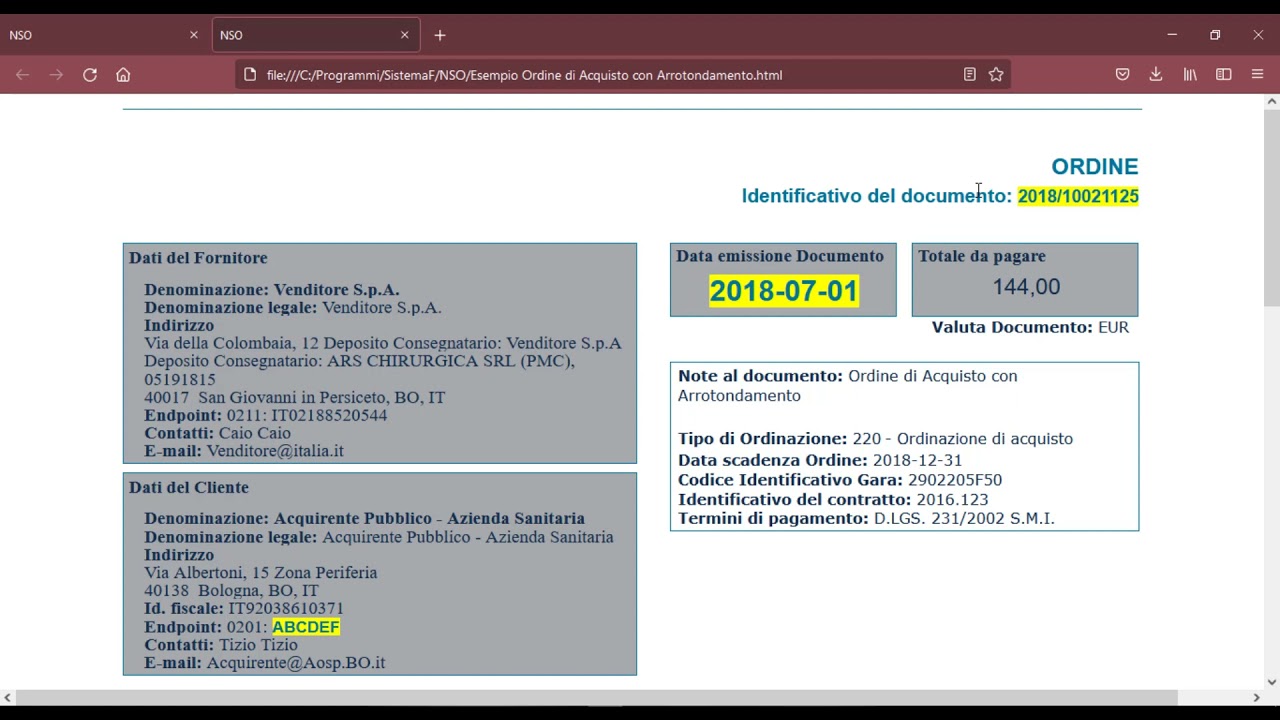The width and height of the screenshot is (1280, 720).
Task: Click Denominazione: Acquirente Pubblico bold line
Action: pos(364,519)
